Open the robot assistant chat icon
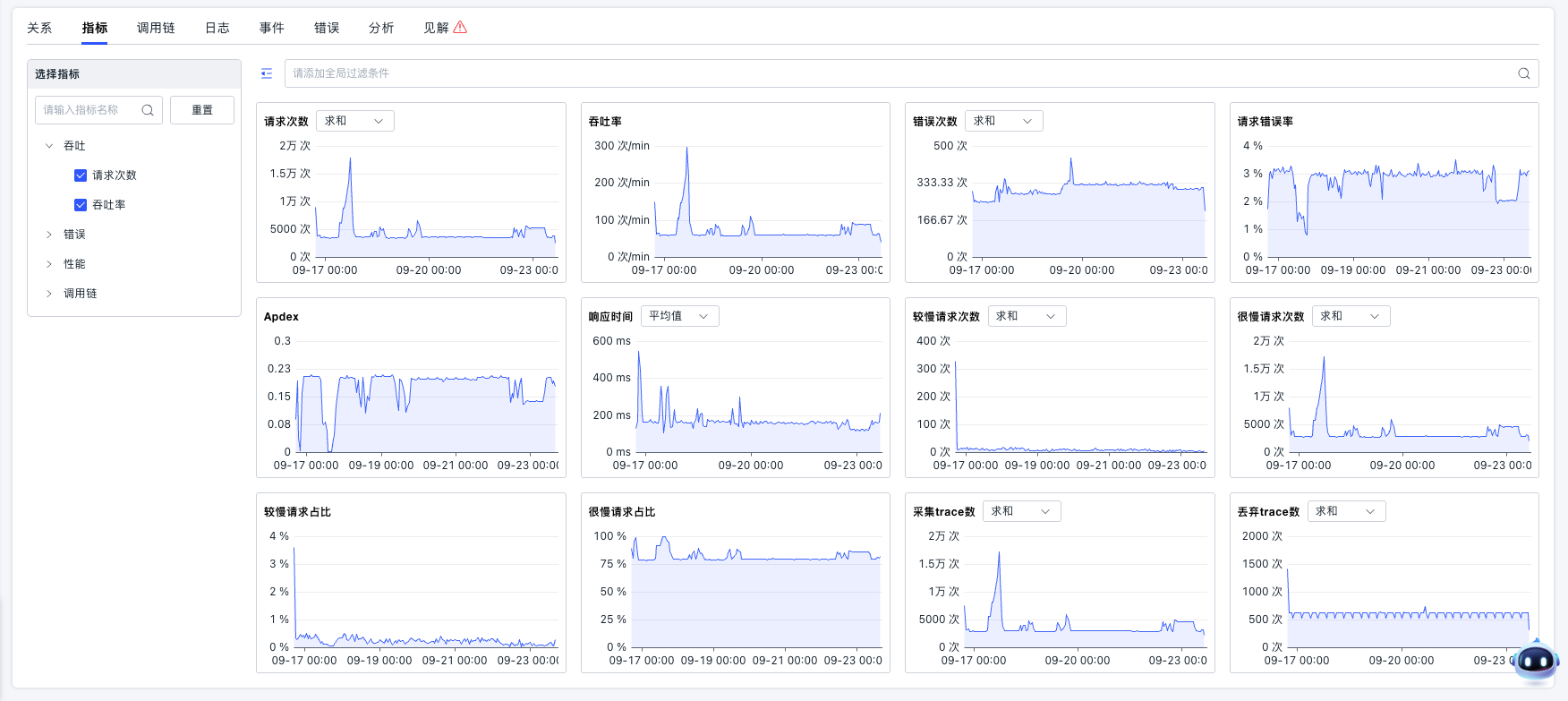The width and height of the screenshot is (1568, 701). click(x=1536, y=662)
